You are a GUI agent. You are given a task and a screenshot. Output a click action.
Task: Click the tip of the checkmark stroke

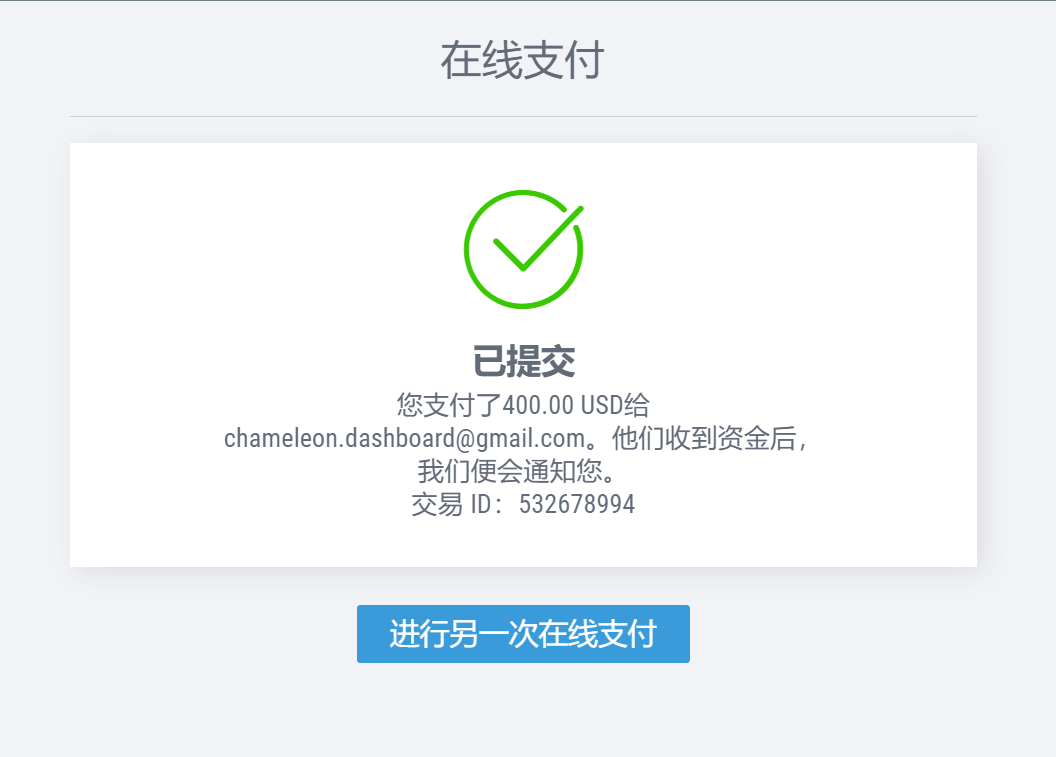[x=579, y=209]
